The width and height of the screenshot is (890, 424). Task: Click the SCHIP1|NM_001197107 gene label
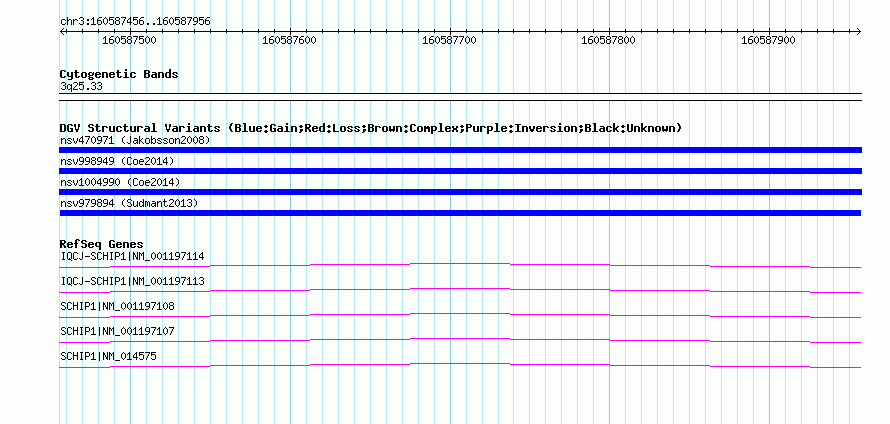[x=117, y=331]
